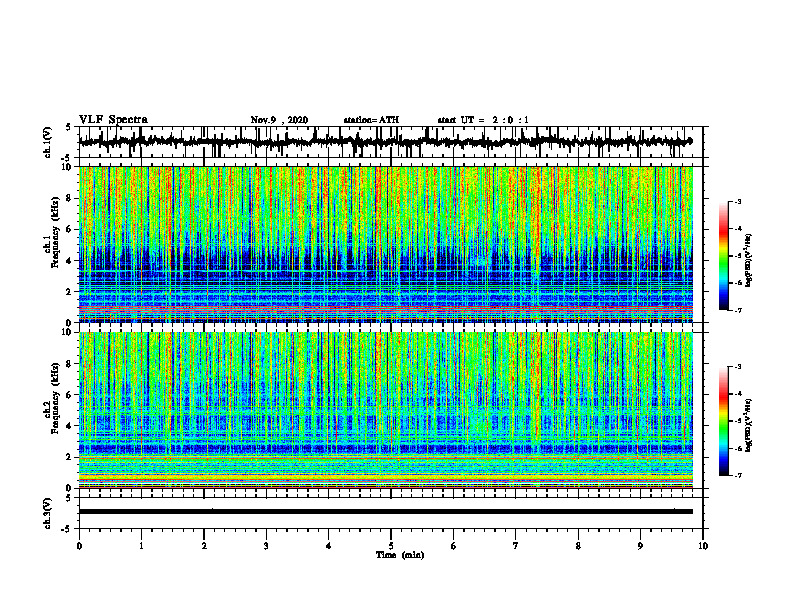
Task: Click time axis tick label "6"
Action: click(453, 546)
